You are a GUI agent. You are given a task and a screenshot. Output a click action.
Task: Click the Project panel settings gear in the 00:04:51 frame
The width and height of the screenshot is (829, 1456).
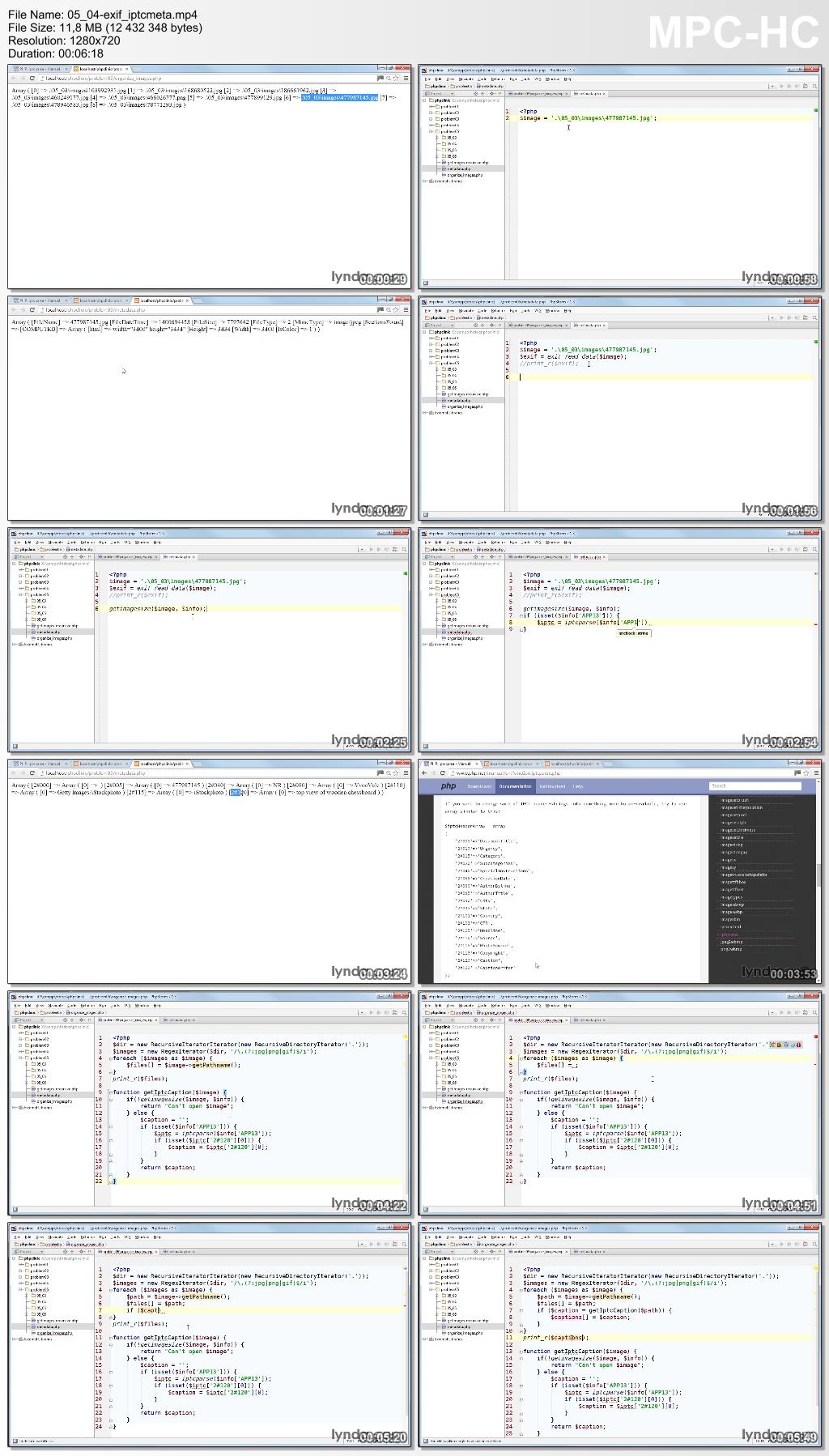click(485, 1020)
